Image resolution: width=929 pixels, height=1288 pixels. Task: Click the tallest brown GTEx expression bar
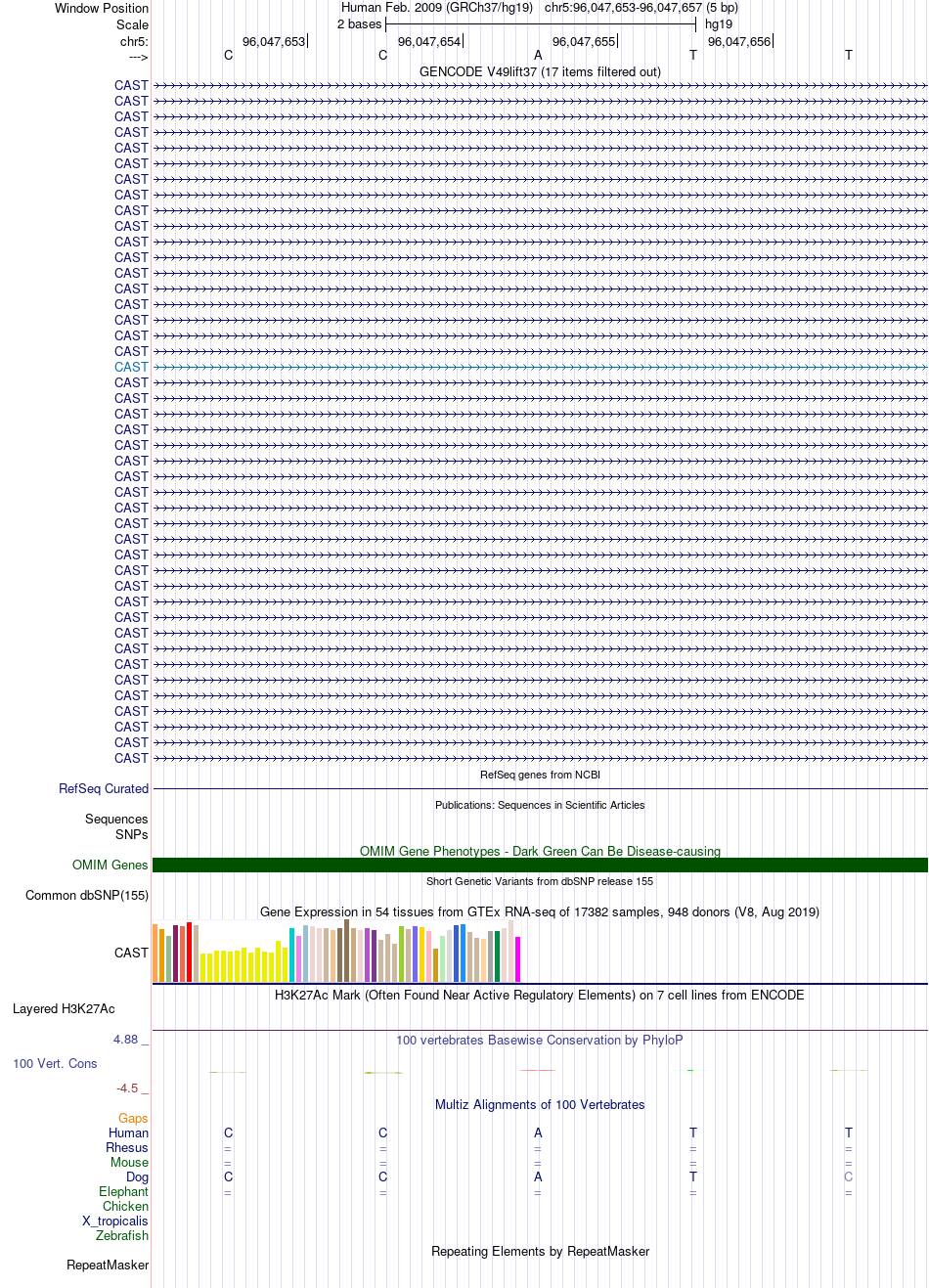coord(346,951)
